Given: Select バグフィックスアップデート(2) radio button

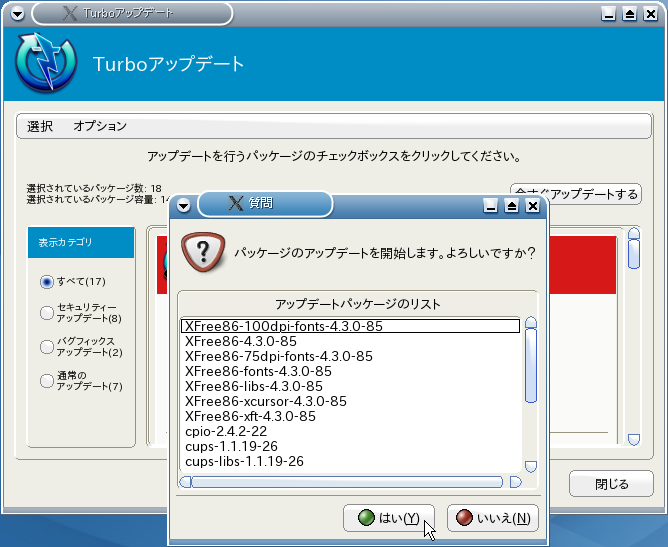Looking at the screenshot, I should coord(46,347).
